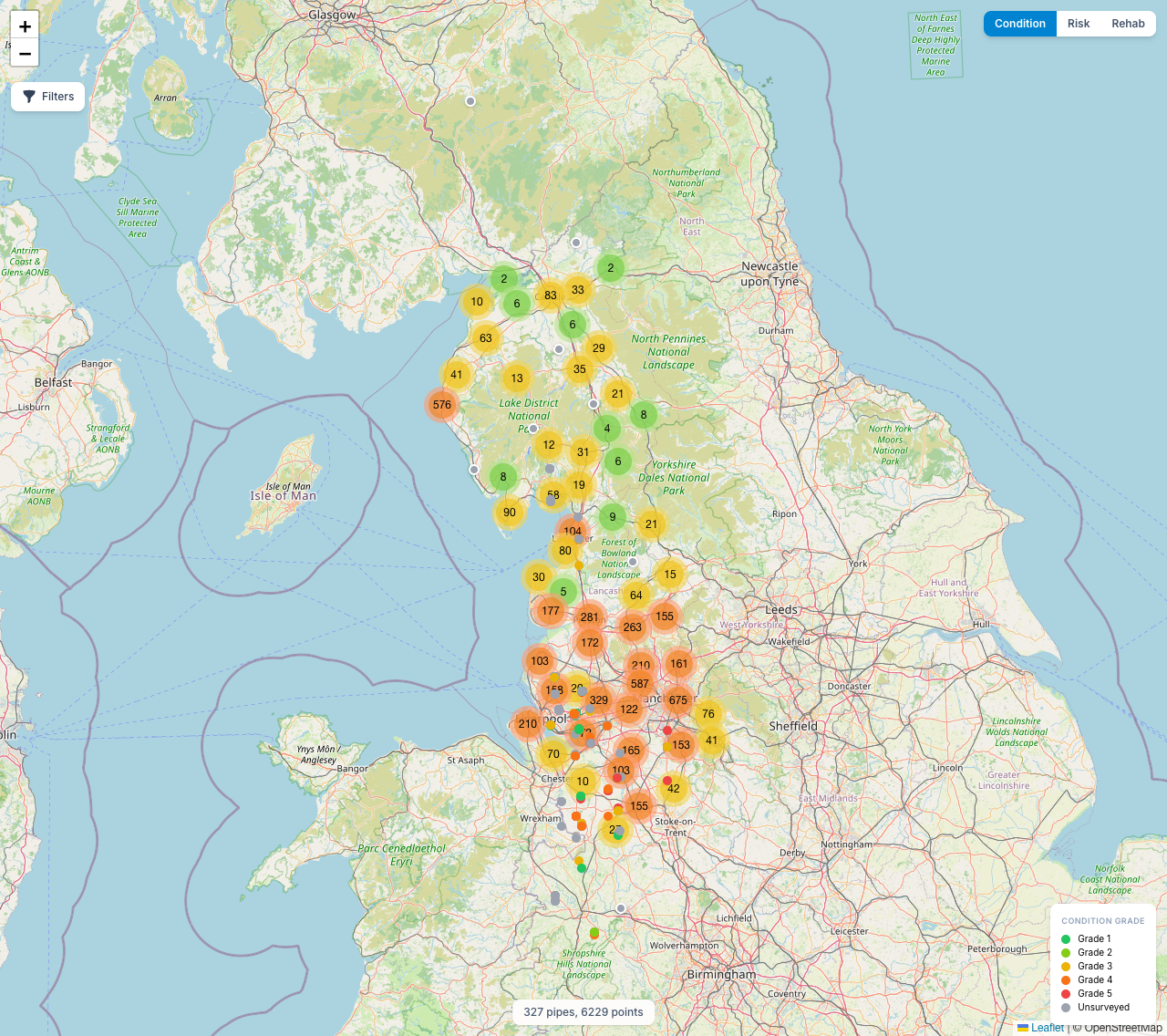Zoom in on the map

[x=25, y=26]
